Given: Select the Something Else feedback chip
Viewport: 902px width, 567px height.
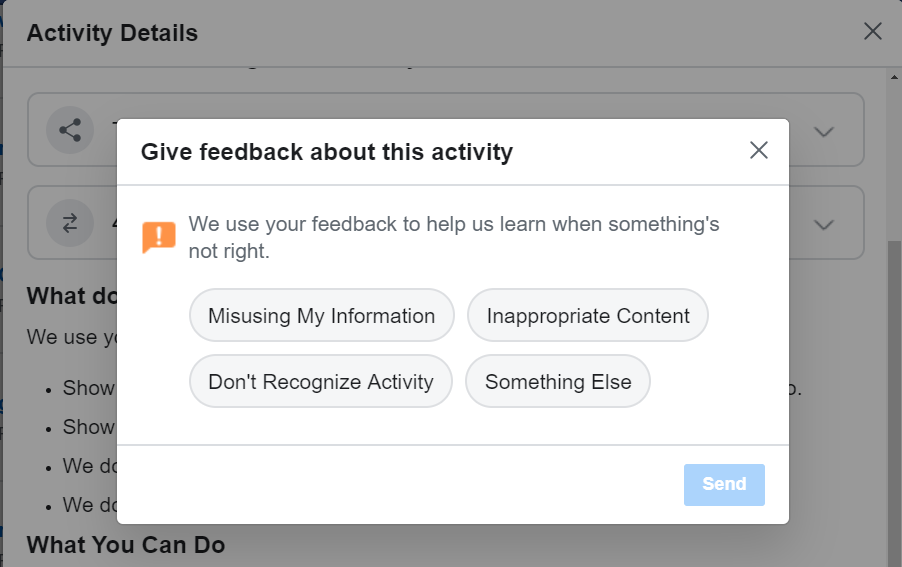Looking at the screenshot, I should [558, 382].
